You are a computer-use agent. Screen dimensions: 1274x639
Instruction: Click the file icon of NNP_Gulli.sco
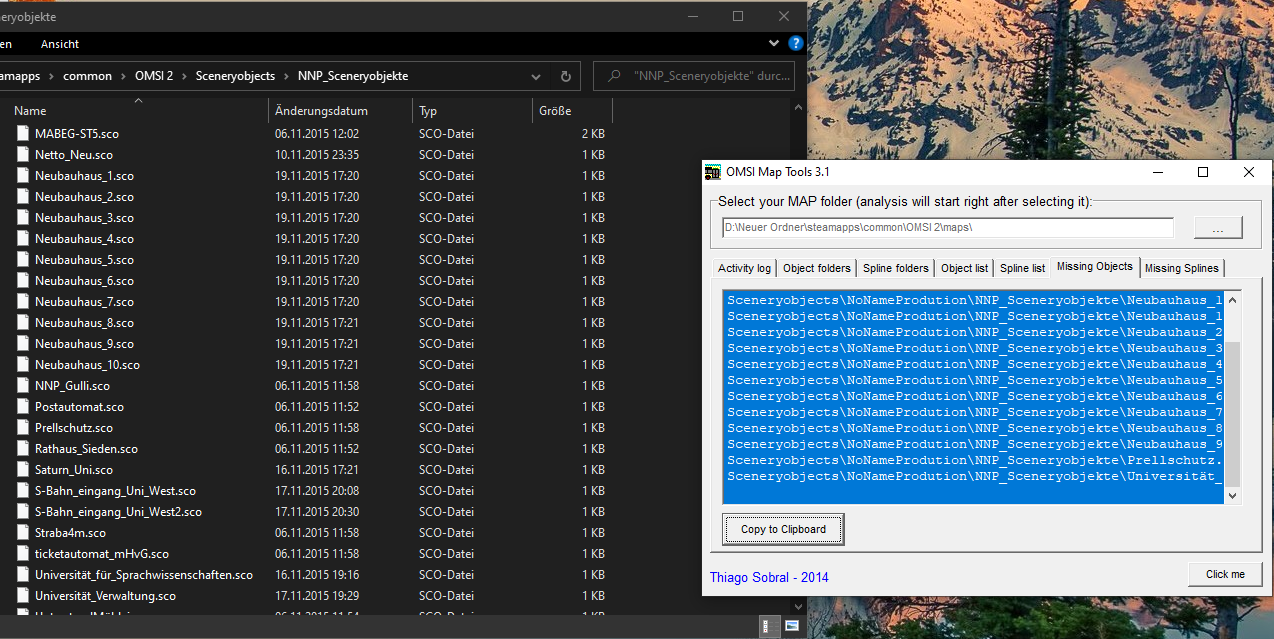pos(24,385)
